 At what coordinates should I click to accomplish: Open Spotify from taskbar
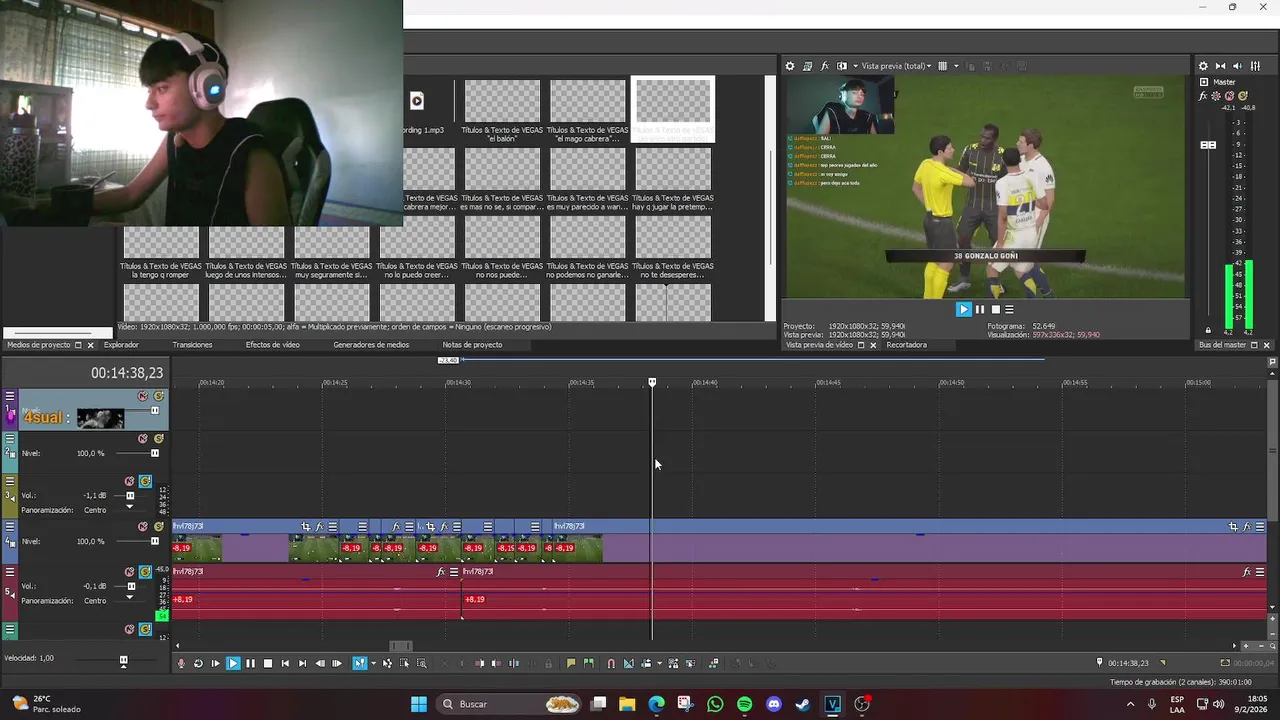click(744, 704)
